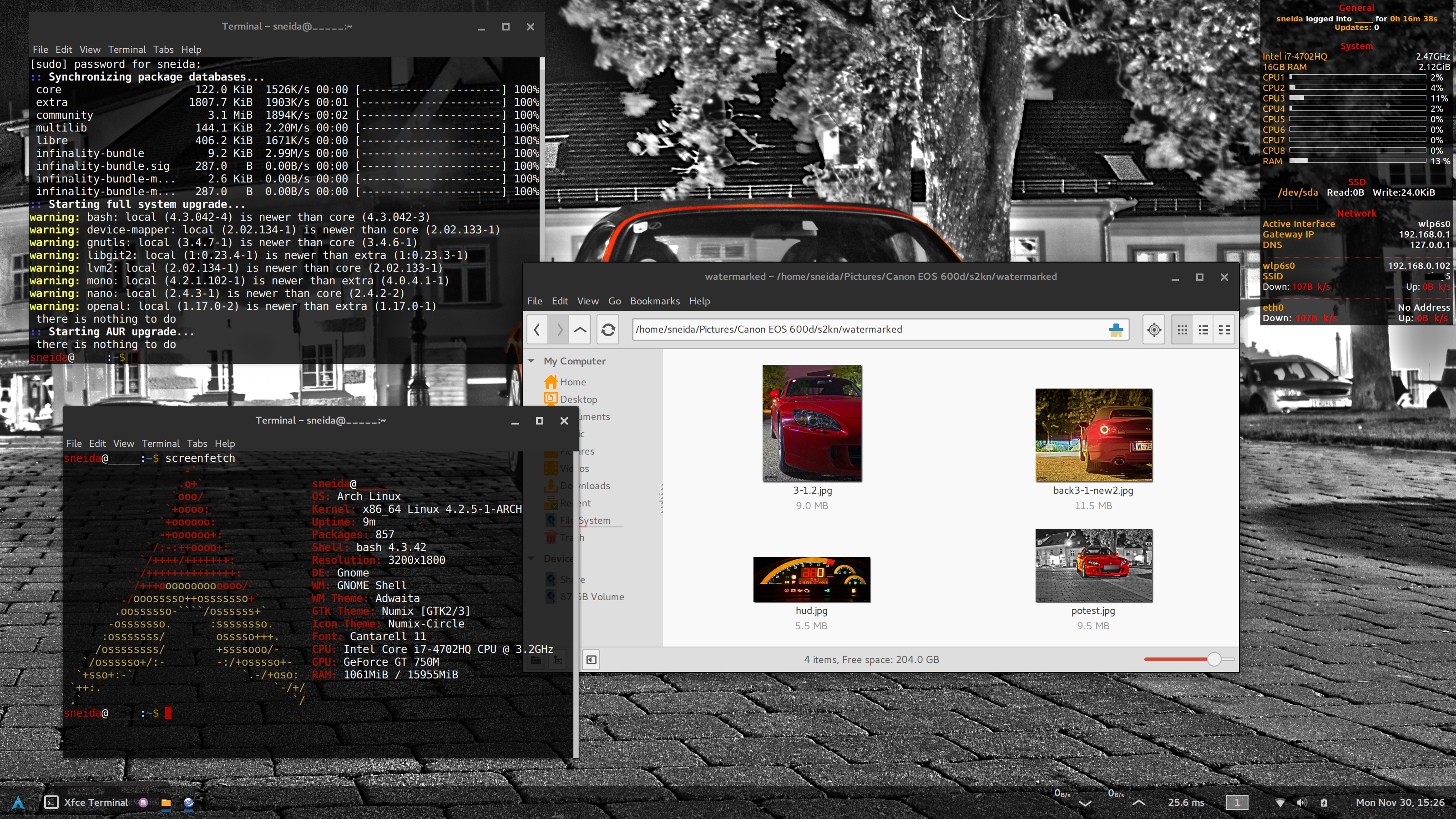Hide the file manager sidebar
Screen dimensions: 1456x819
click(x=591, y=660)
